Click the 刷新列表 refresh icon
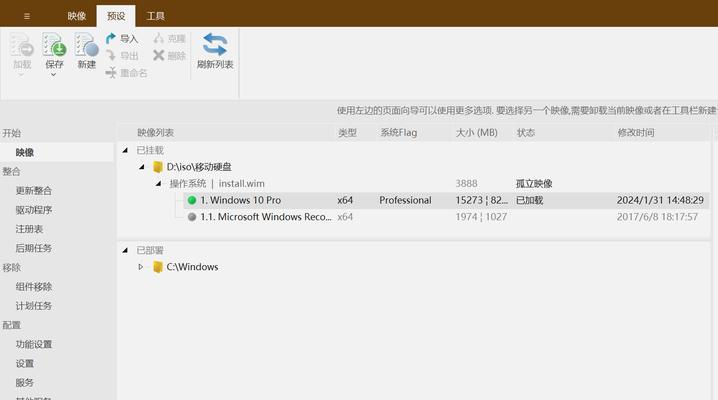The width and height of the screenshot is (718, 400). tap(215, 44)
